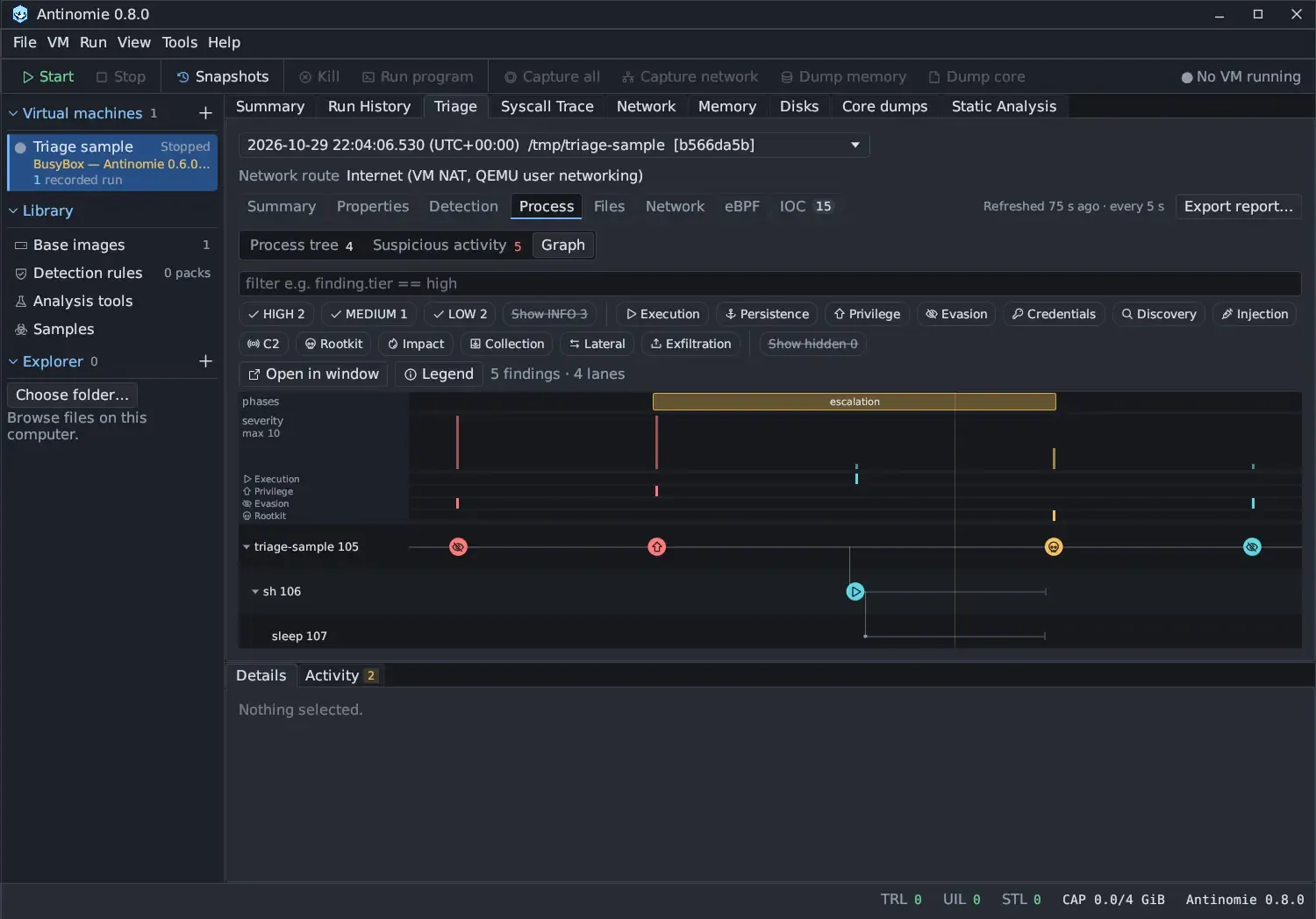The image size is (1316, 919).
Task: Collapse the Explorer section
Action: coord(13,361)
